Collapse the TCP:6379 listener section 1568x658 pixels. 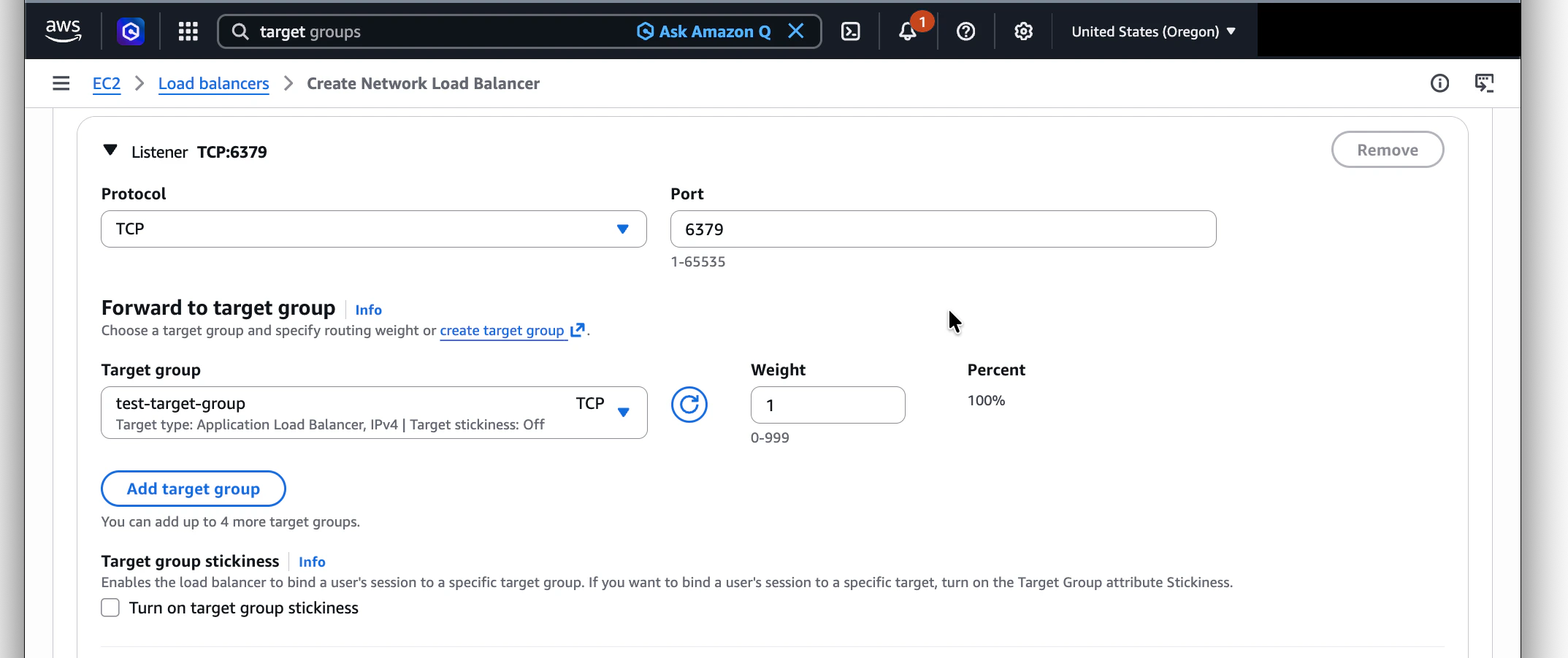tap(110, 150)
